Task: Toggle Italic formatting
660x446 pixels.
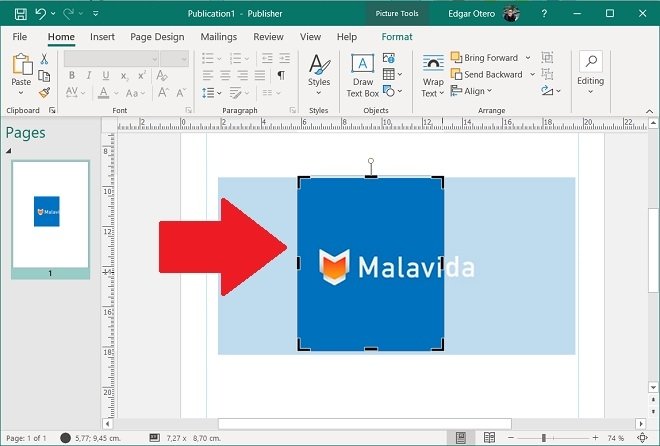Action: [89, 76]
